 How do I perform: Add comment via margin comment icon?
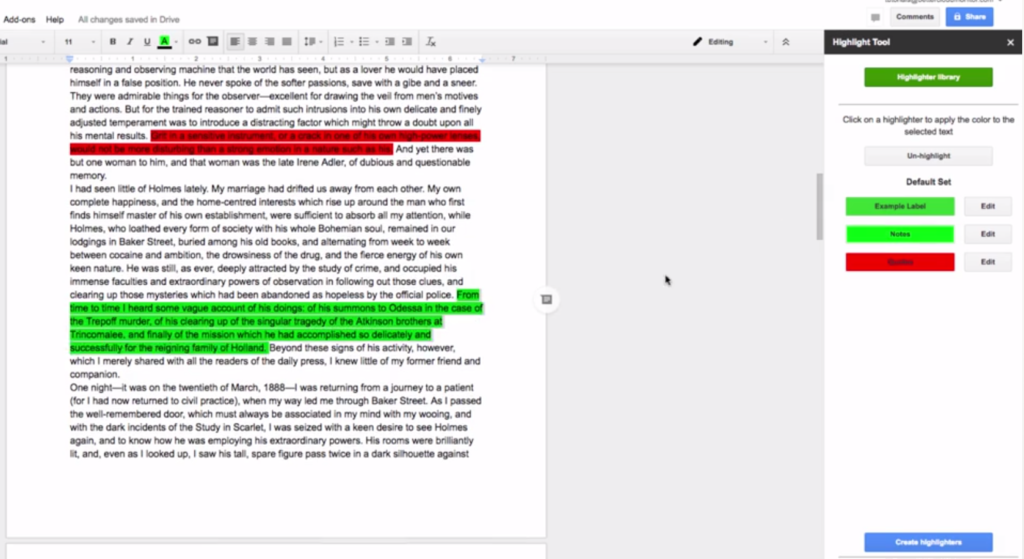(x=547, y=300)
